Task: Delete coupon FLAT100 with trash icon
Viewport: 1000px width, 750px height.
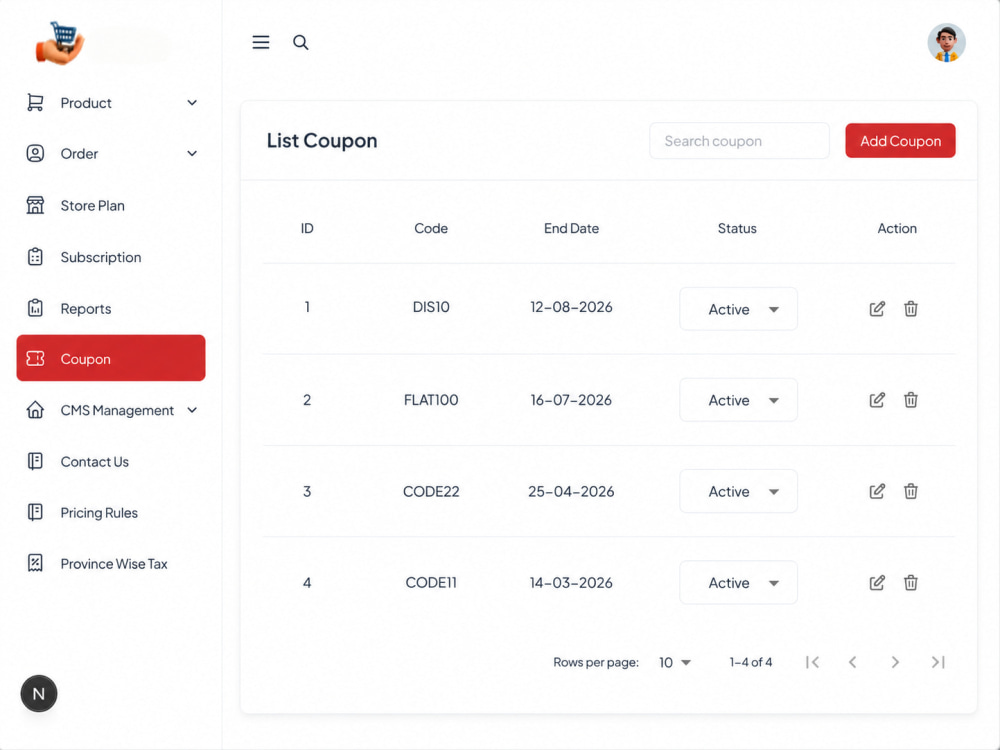Action: (911, 400)
